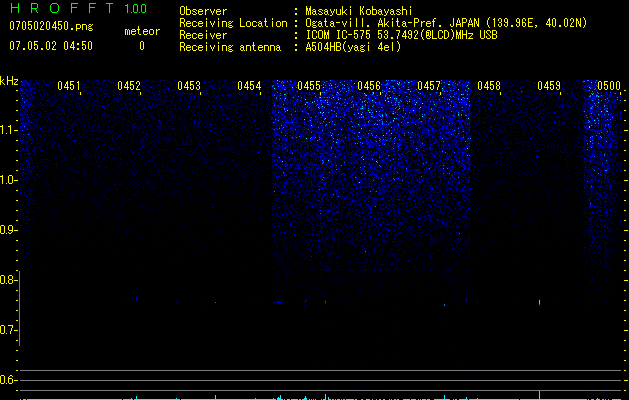Click the date stamp 07.05.02 04:50
Image resolution: width=629 pixels, height=400 pixels.
51,46
